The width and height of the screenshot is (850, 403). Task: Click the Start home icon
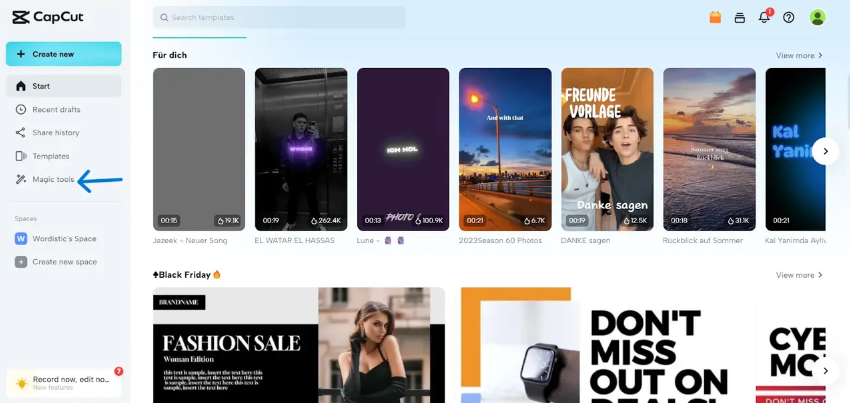(21, 86)
